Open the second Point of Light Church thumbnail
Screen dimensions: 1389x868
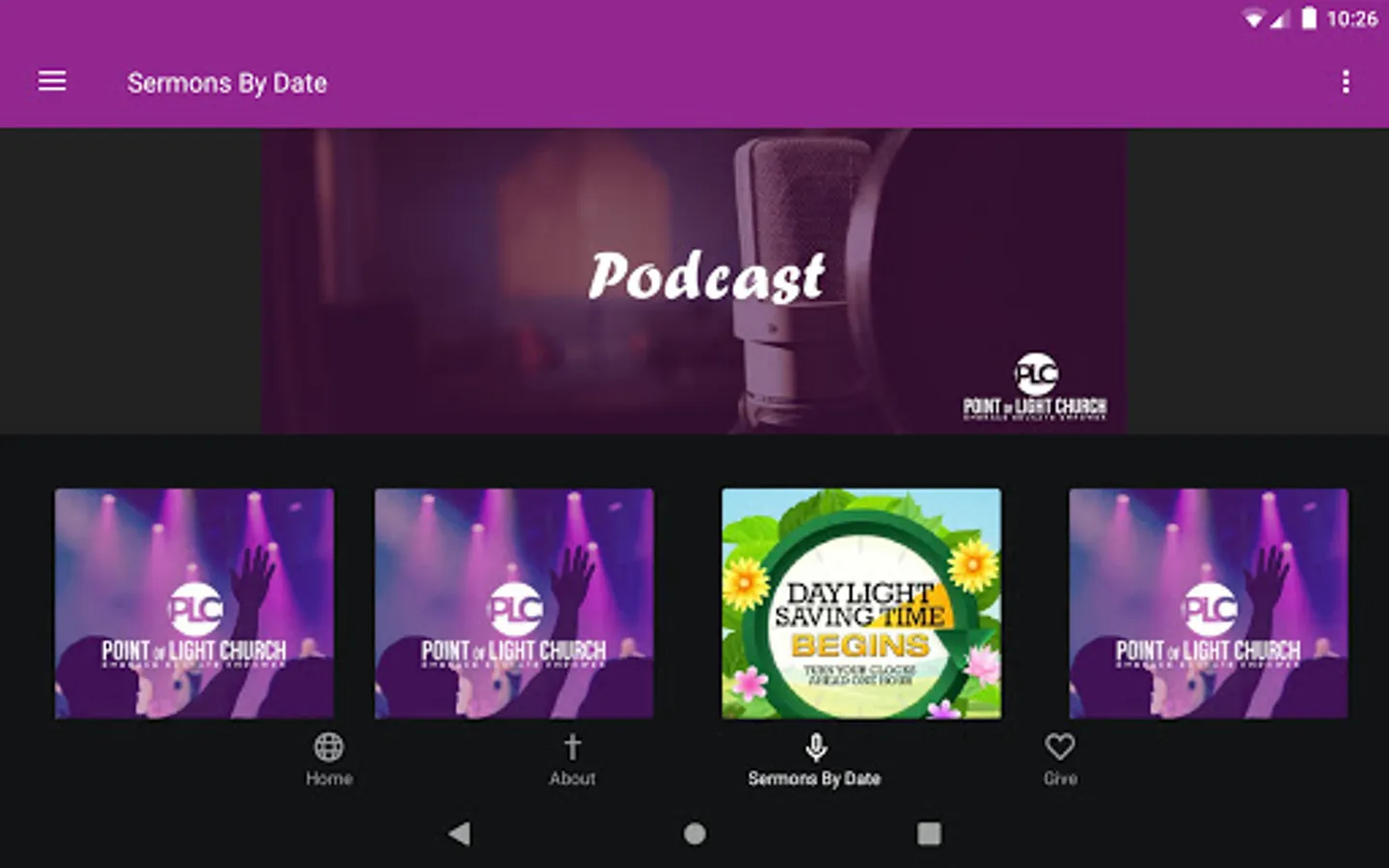(x=514, y=604)
